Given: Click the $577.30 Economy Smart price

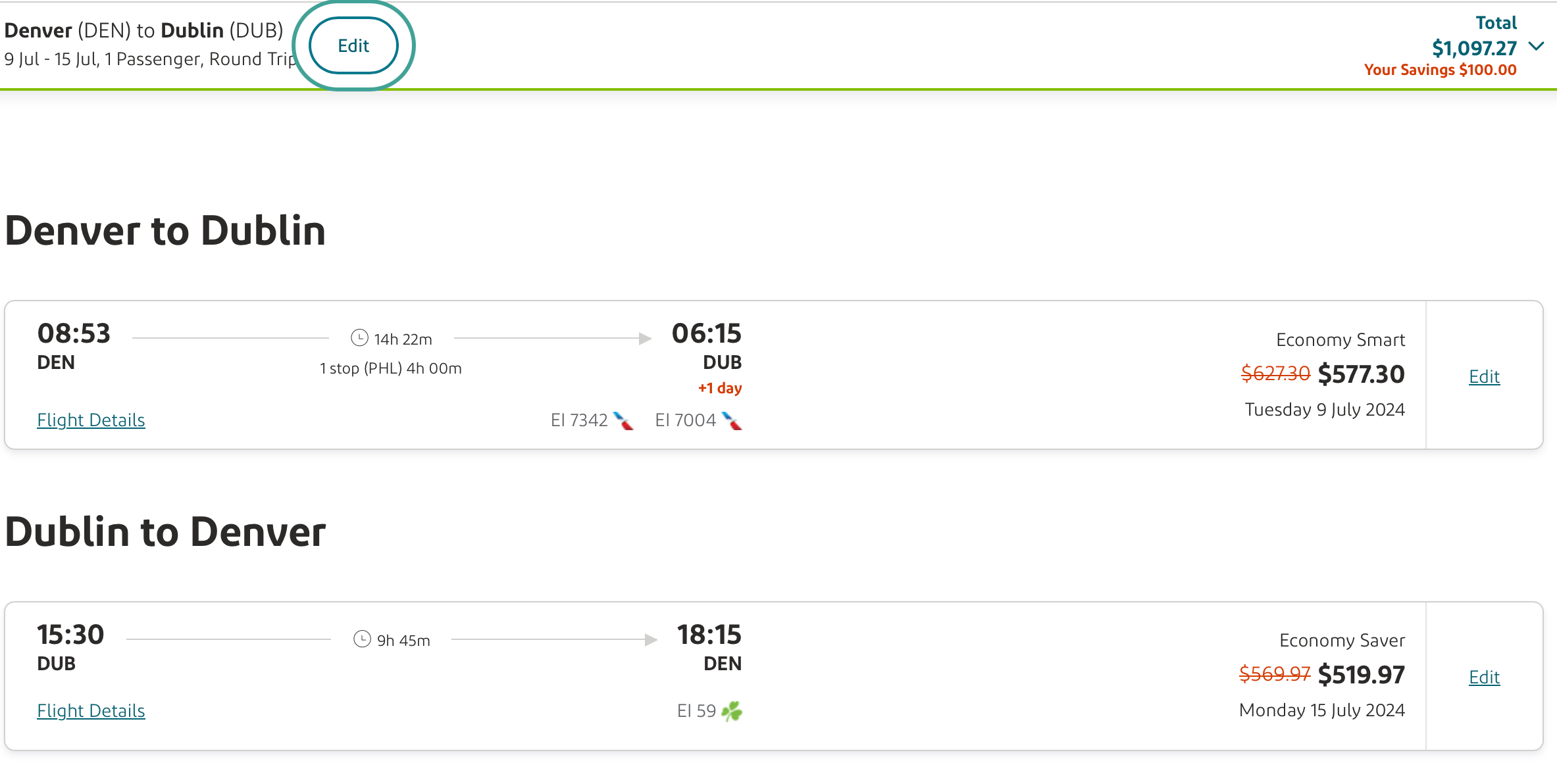Looking at the screenshot, I should tap(1361, 374).
